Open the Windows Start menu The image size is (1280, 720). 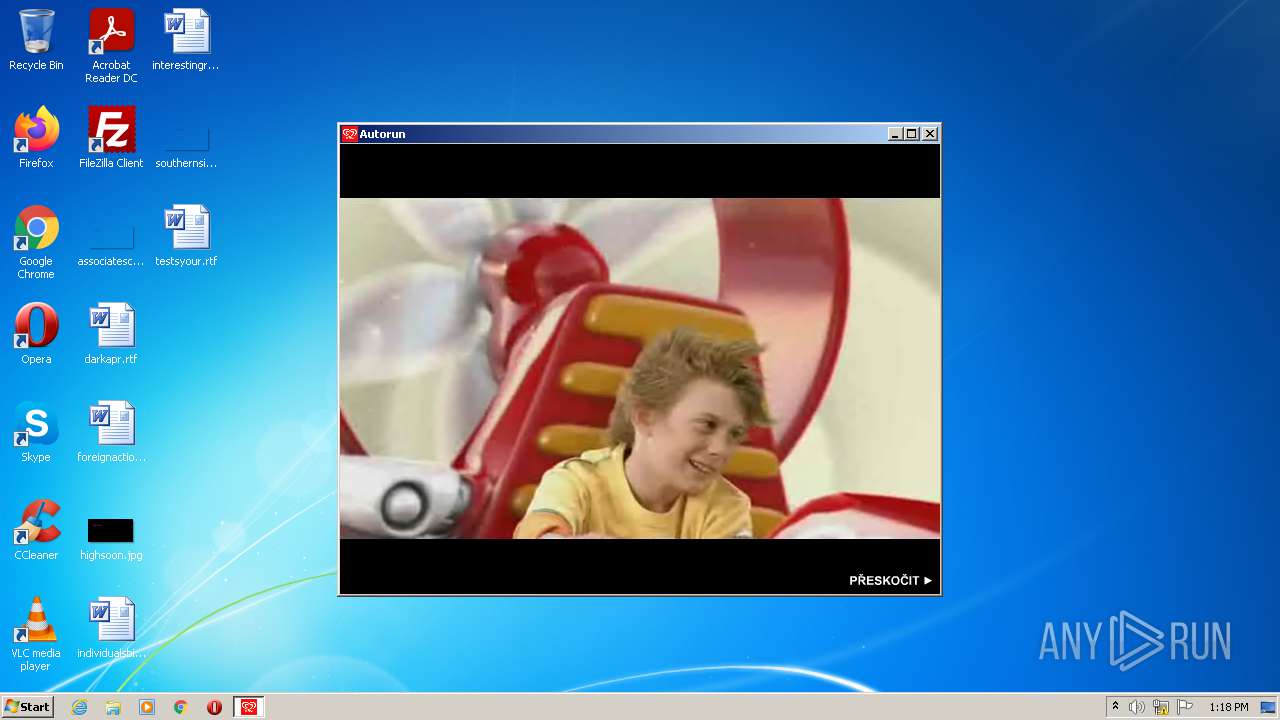27,707
